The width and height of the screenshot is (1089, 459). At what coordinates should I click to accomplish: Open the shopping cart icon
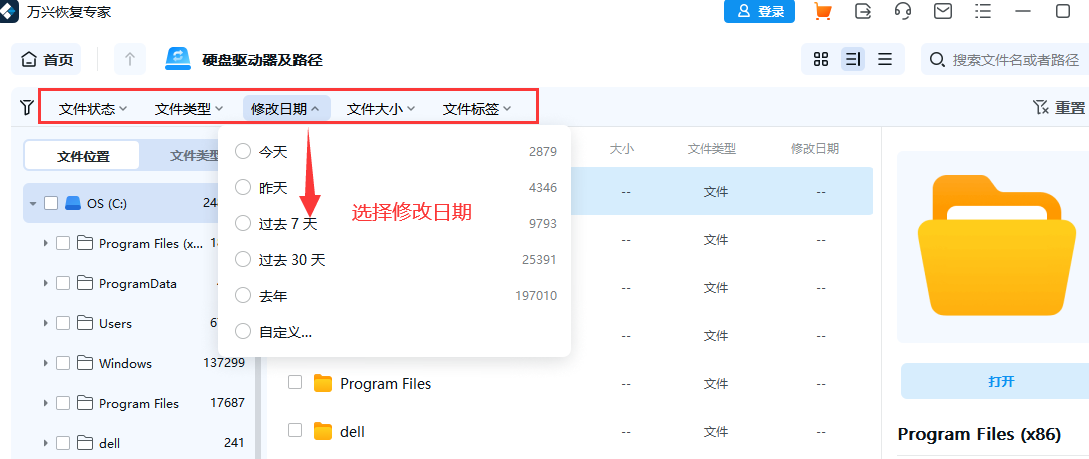click(823, 11)
